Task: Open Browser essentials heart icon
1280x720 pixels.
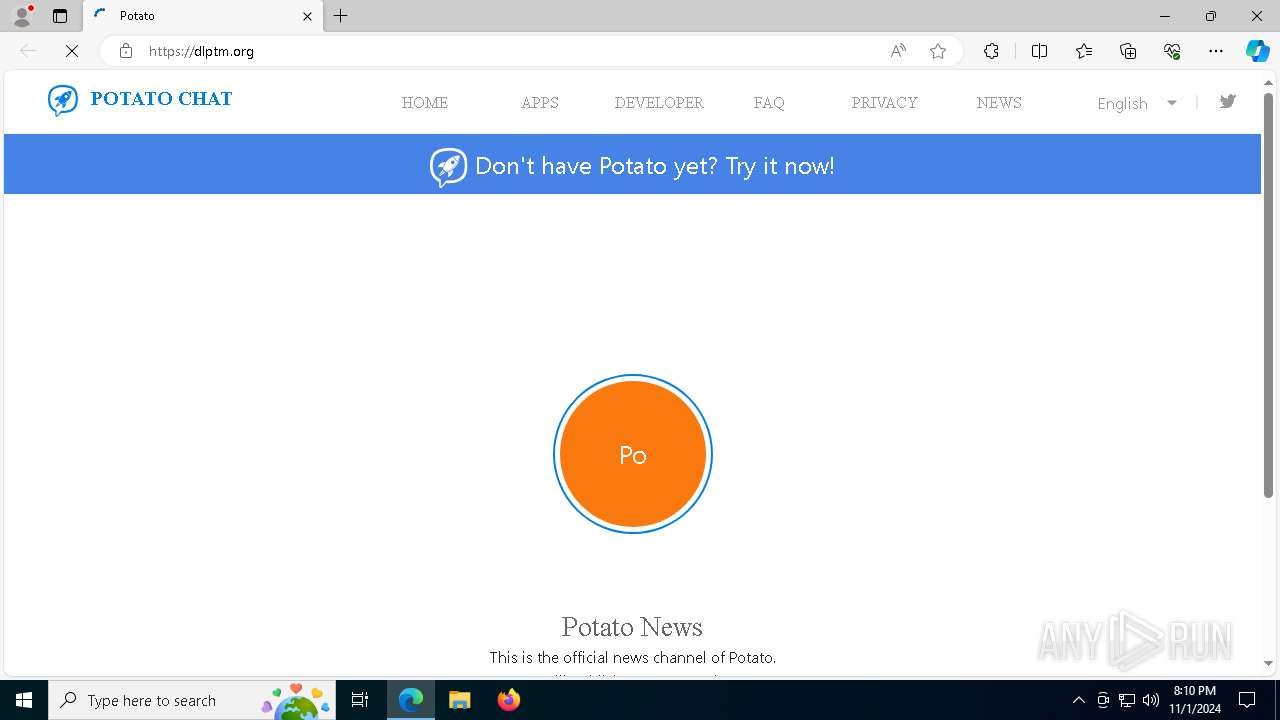Action: 1172,51
